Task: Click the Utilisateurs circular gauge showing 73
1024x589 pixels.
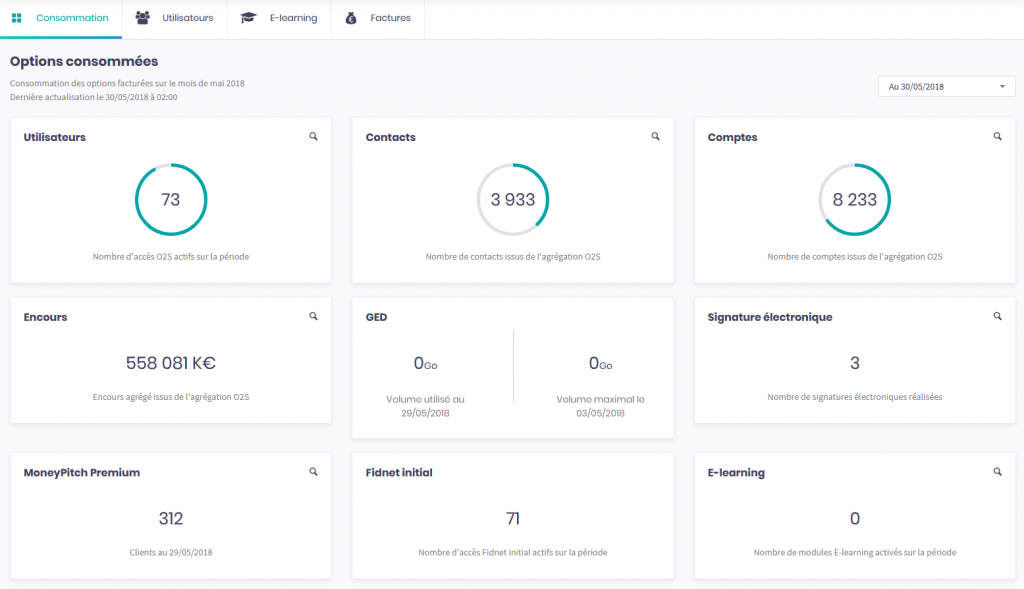Action: pos(171,200)
